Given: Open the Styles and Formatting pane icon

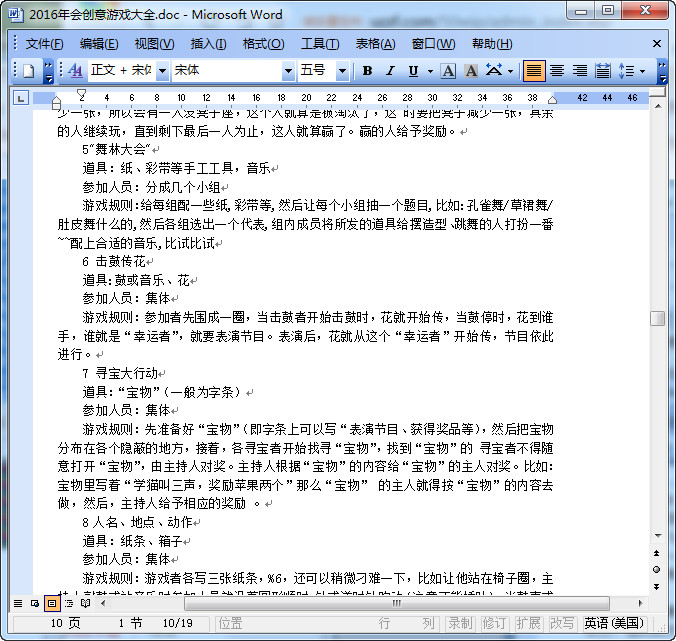Looking at the screenshot, I should 75,70.
